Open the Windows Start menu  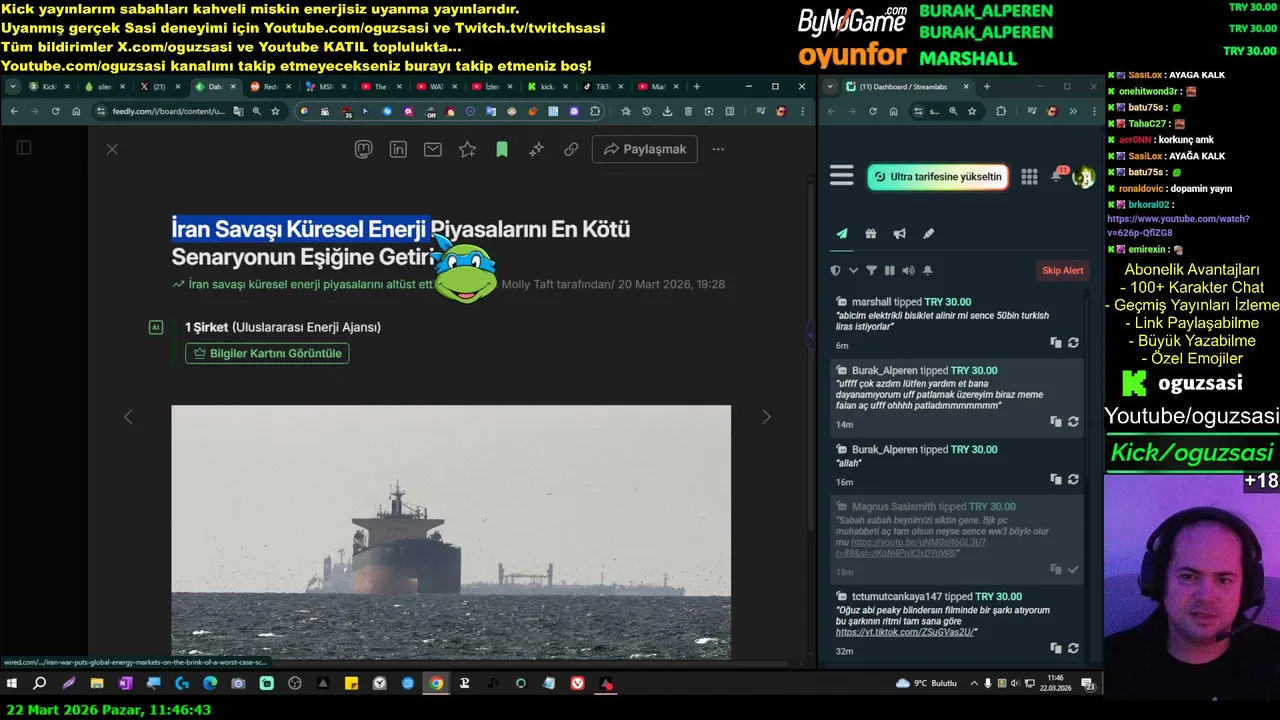tap(12, 684)
